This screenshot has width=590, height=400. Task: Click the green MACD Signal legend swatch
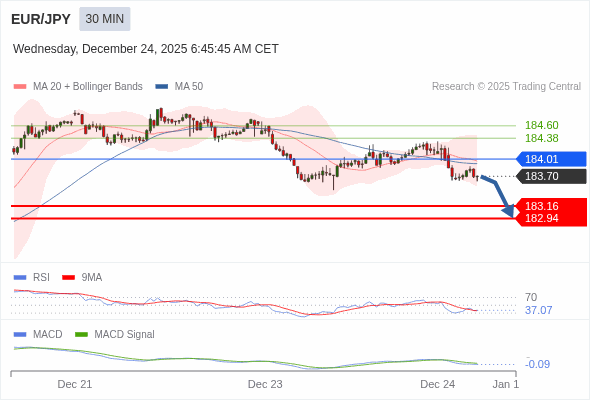point(81,335)
